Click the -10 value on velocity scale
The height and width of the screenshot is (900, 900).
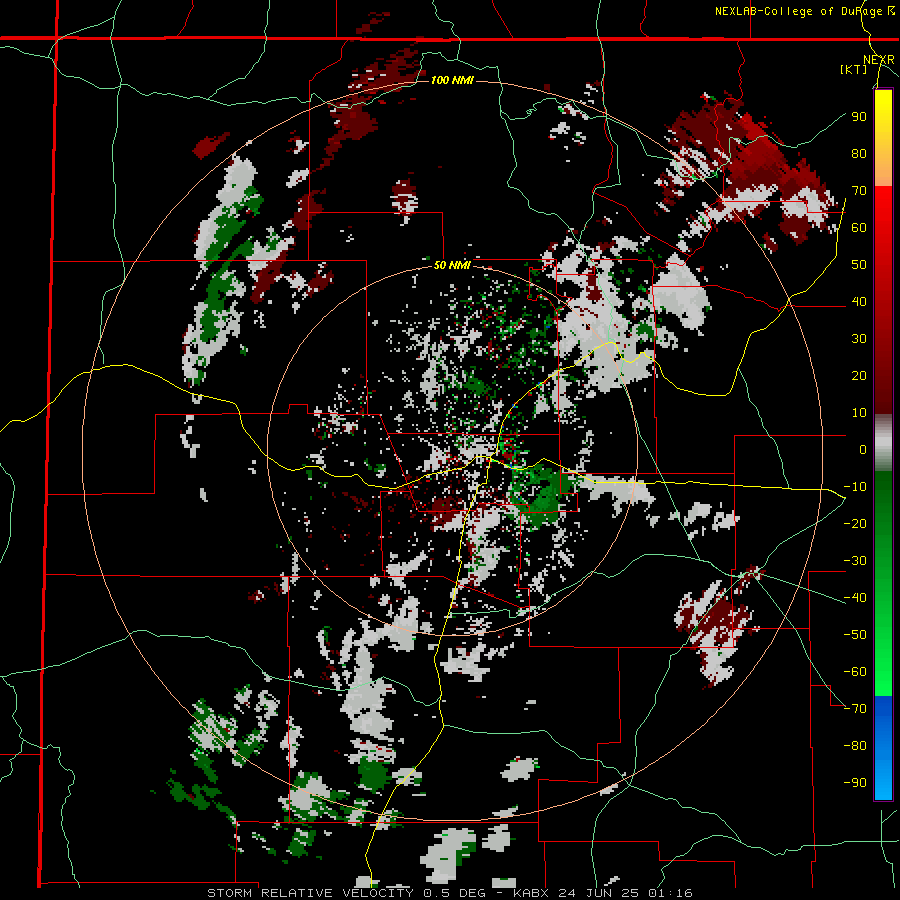pos(855,487)
